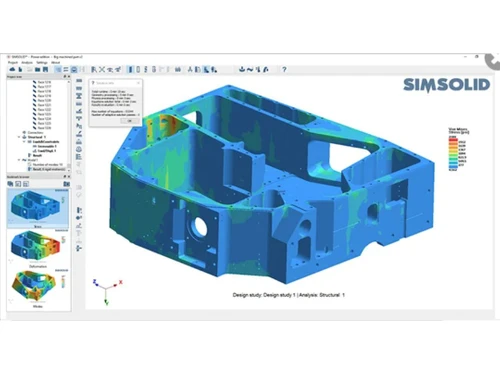The width and height of the screenshot is (500, 375).
Task: Select Face 1226 in project tree
Action: click(44, 128)
